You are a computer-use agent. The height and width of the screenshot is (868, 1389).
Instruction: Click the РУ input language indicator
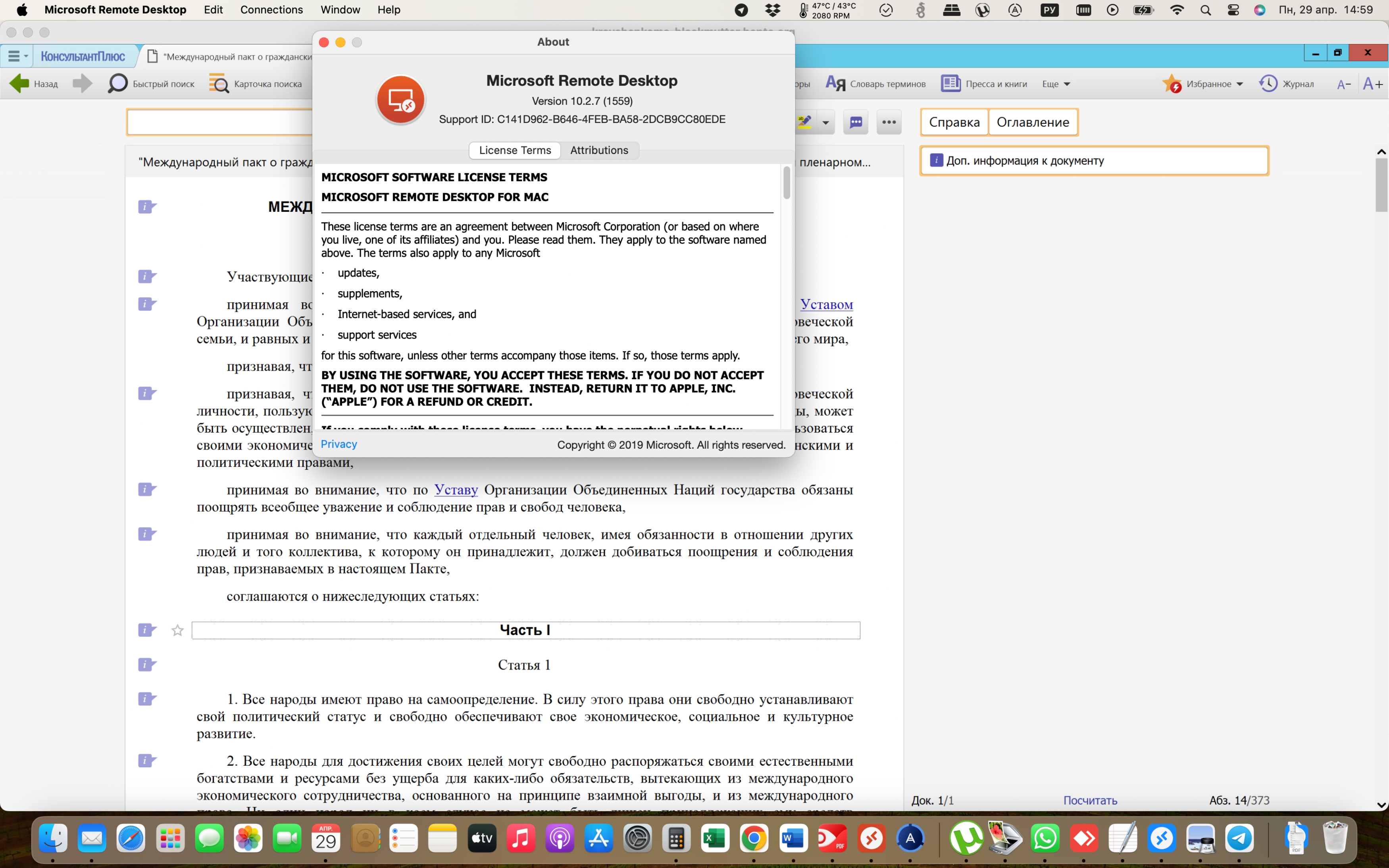pos(1050,10)
